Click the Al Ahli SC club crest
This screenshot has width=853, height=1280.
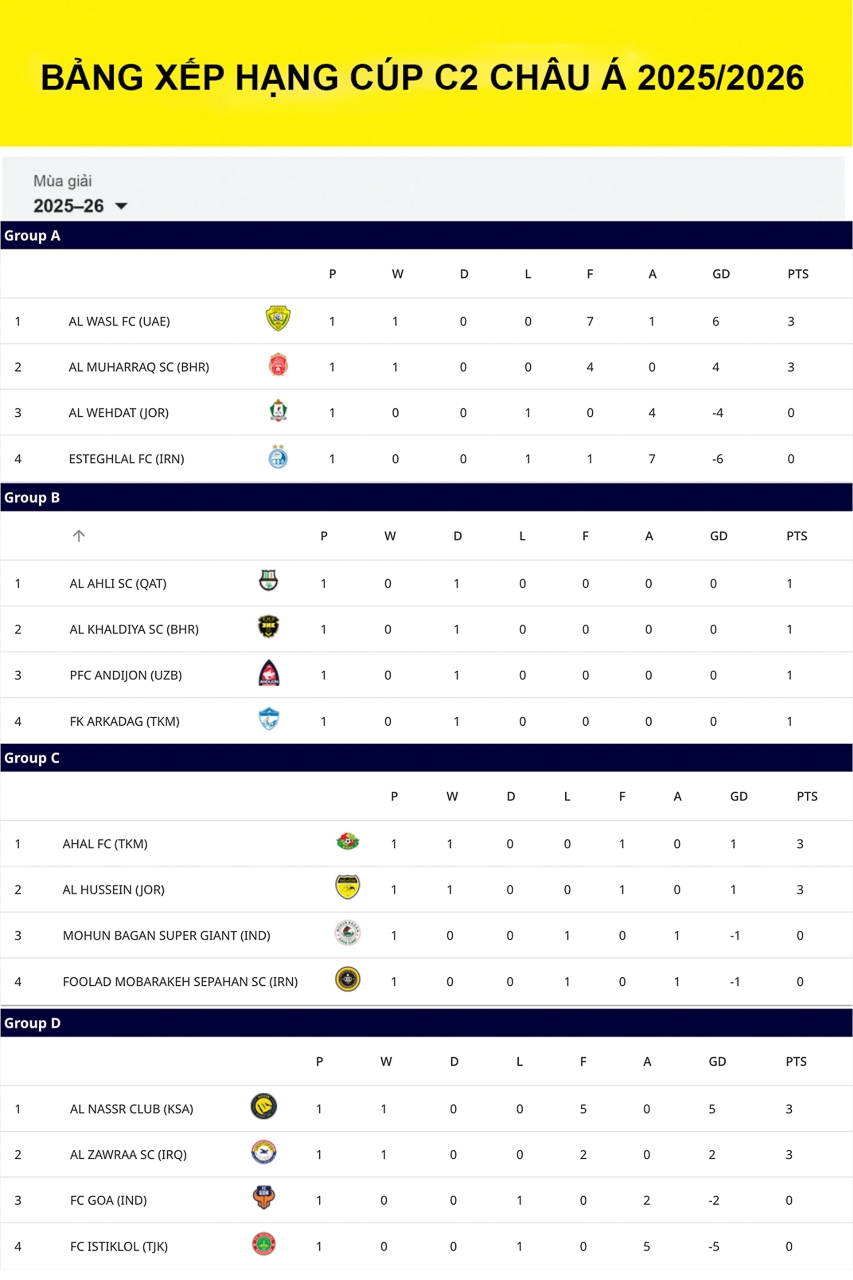coord(268,581)
